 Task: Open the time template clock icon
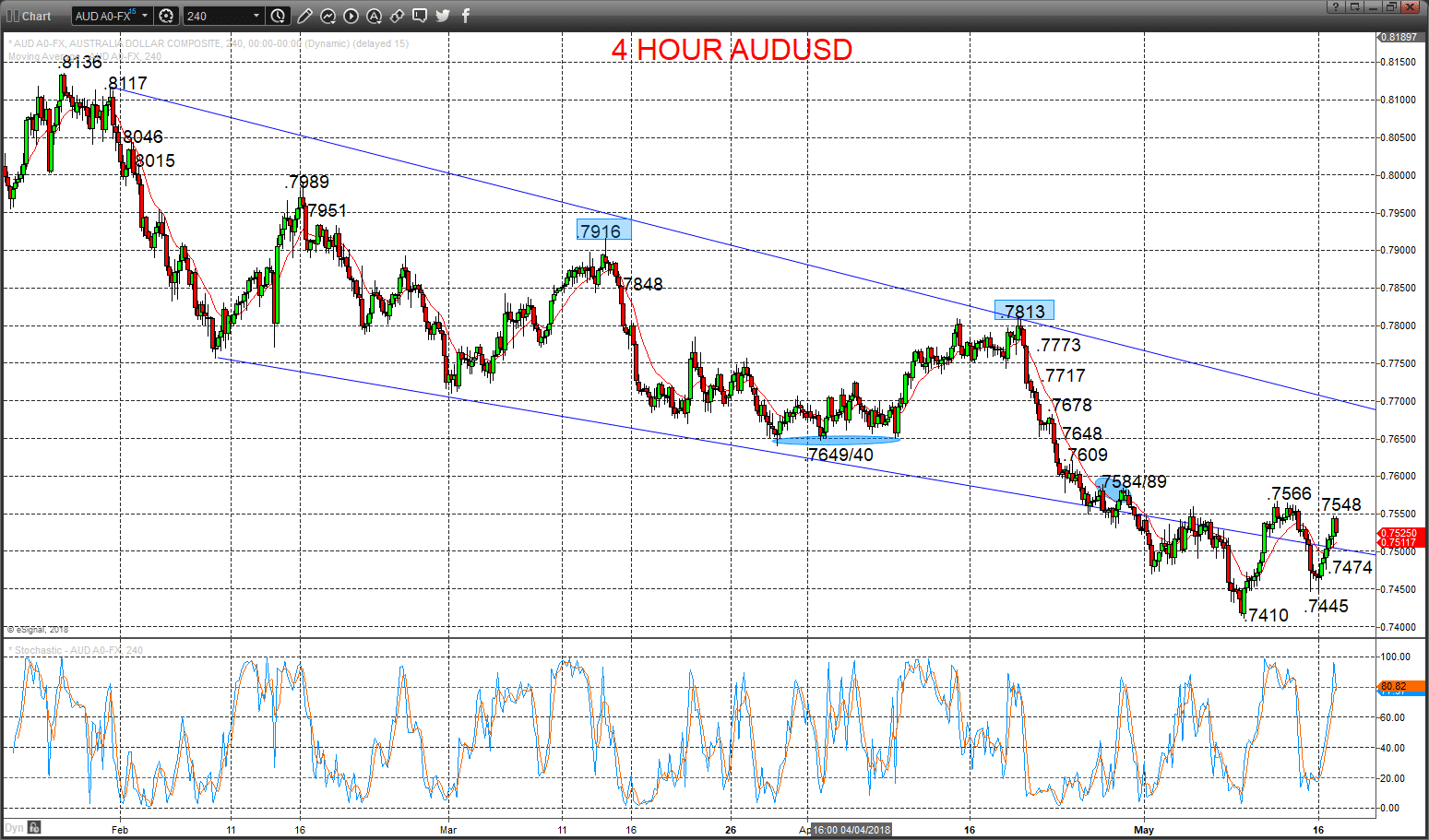[279, 16]
